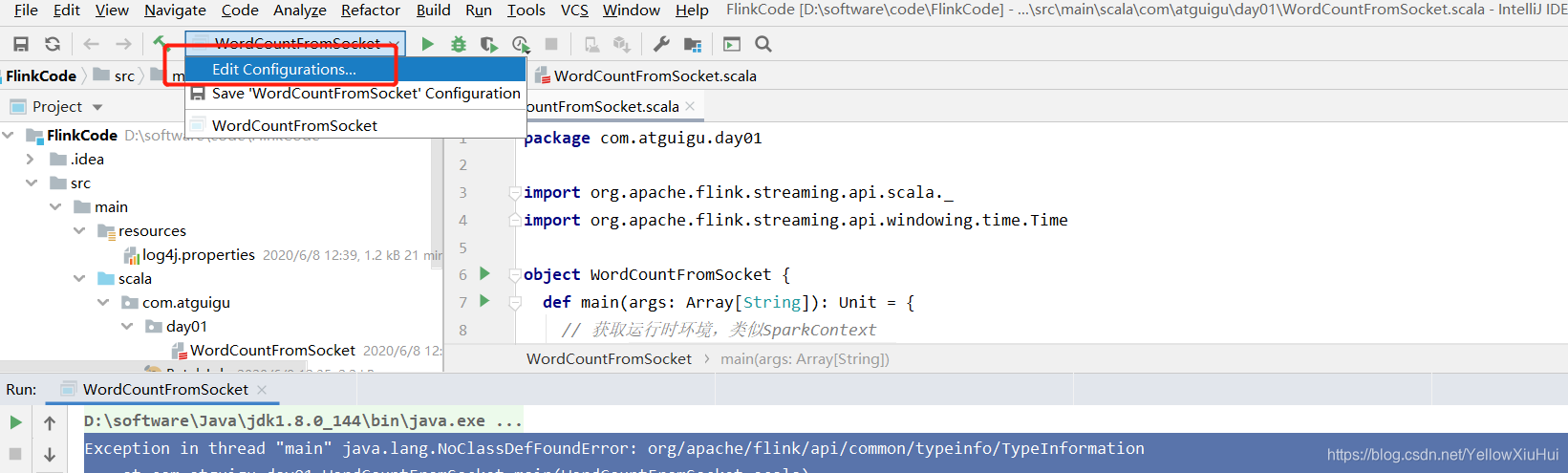This screenshot has height=473, width=1568.
Task: Click WordCountFromSocket in the editor breadcrumb
Action: [609, 358]
